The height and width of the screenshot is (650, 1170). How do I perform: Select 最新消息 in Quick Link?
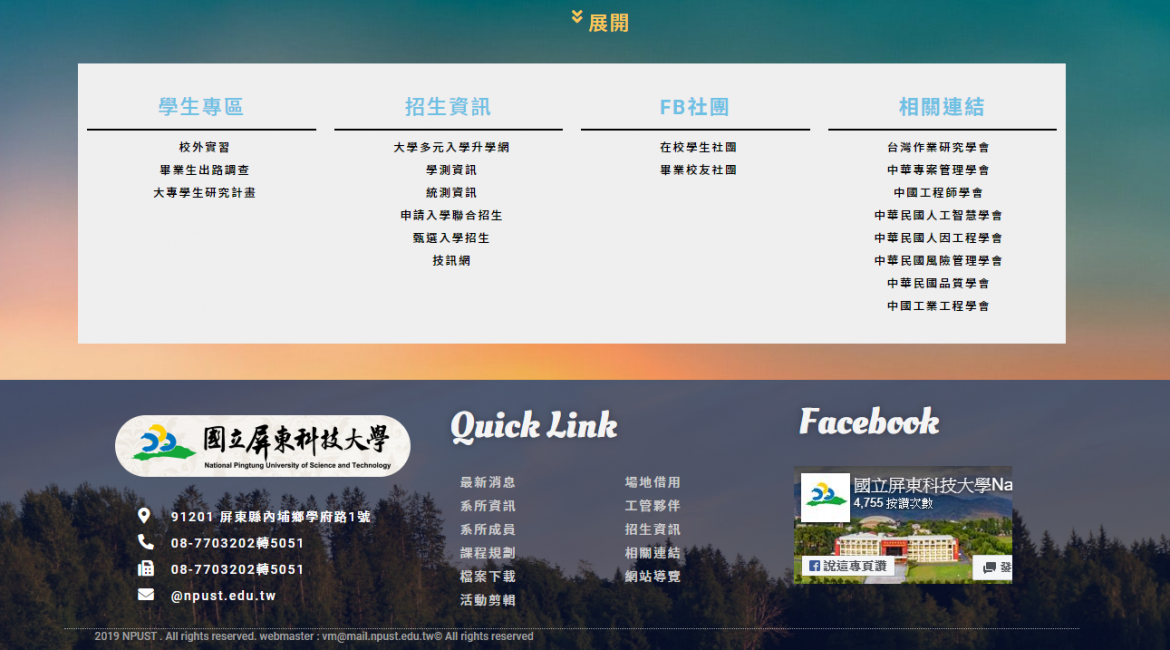[487, 482]
